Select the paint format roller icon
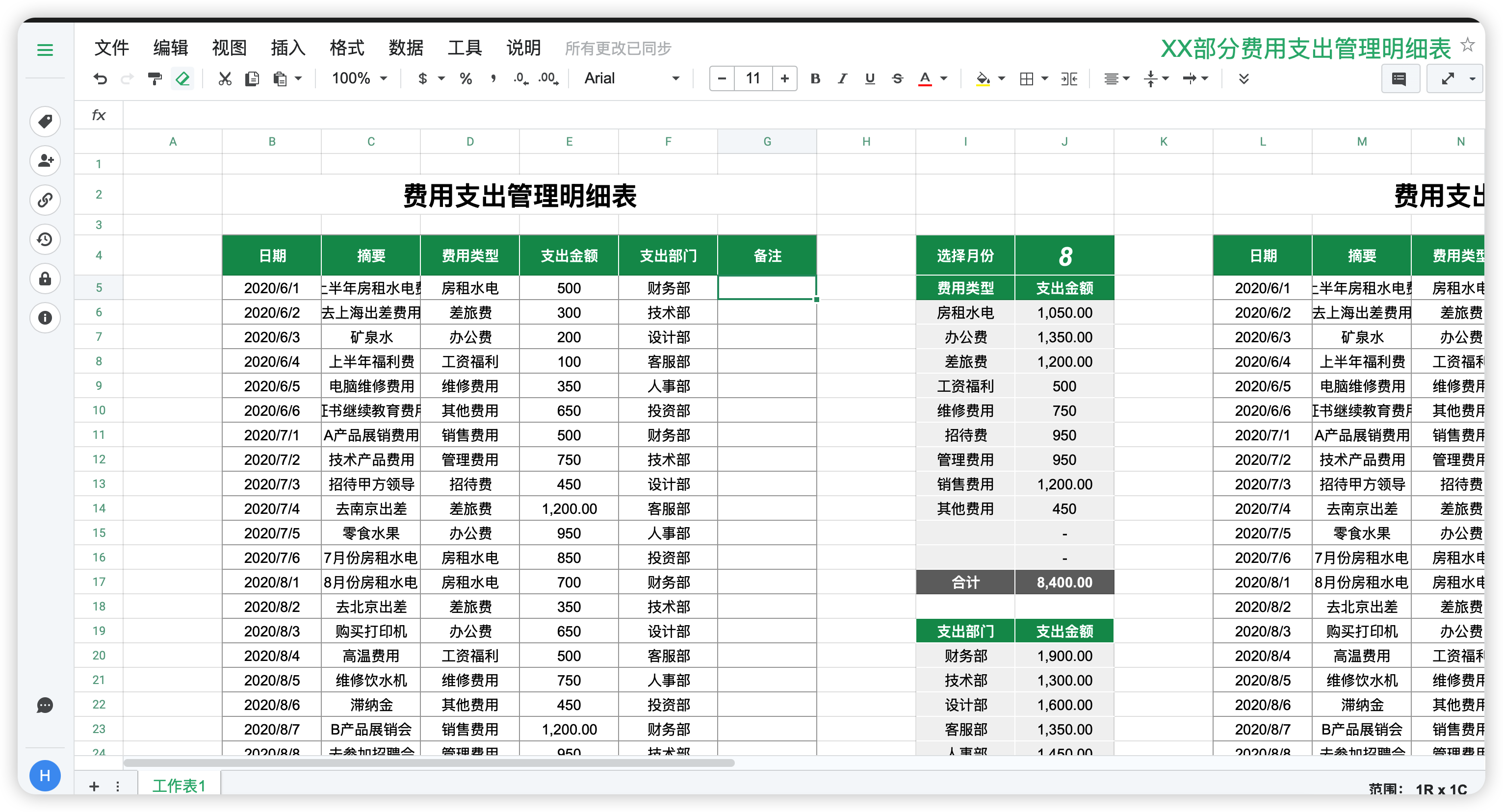1503x812 pixels. click(x=155, y=79)
